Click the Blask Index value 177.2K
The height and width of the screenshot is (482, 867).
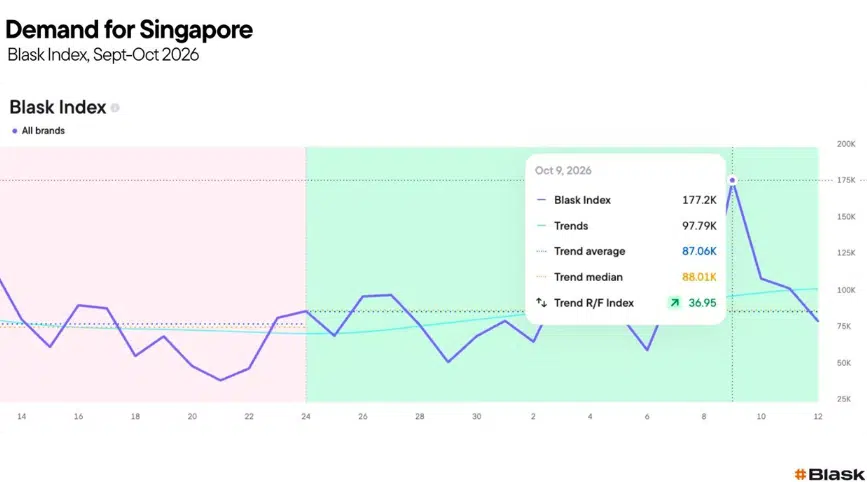pyautogui.click(x=699, y=200)
